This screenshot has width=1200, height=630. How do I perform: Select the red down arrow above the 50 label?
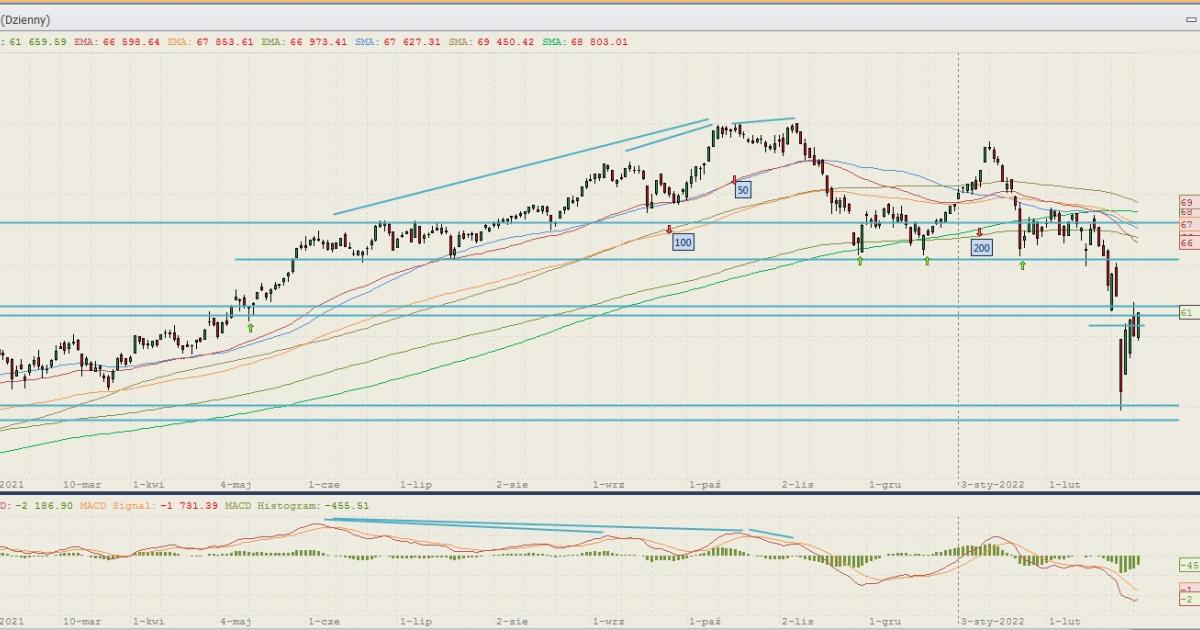tap(735, 178)
